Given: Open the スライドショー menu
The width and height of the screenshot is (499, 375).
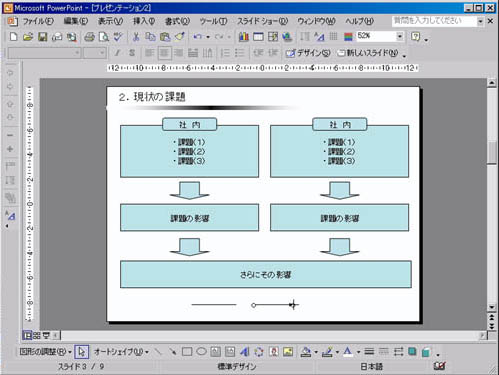Looking at the screenshot, I should 262,21.
